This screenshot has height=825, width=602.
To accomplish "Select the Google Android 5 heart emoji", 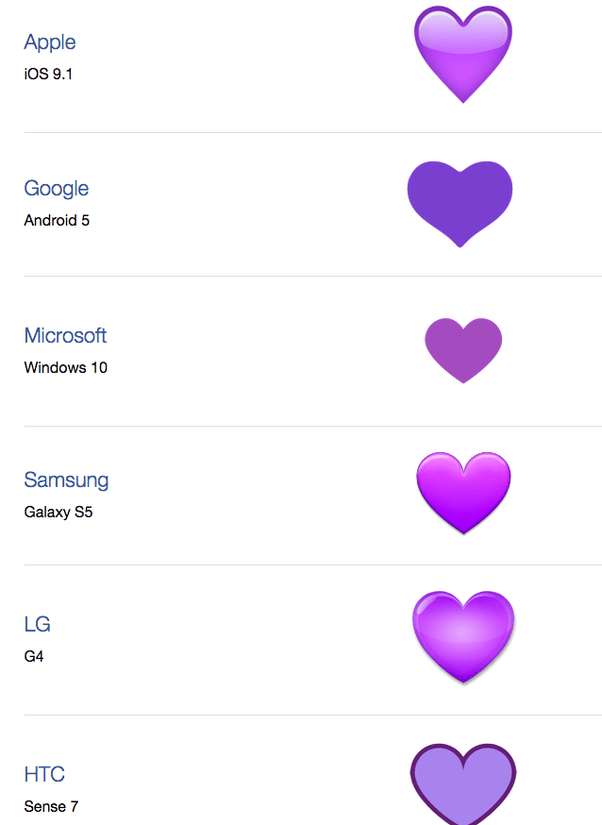I will pos(460,204).
